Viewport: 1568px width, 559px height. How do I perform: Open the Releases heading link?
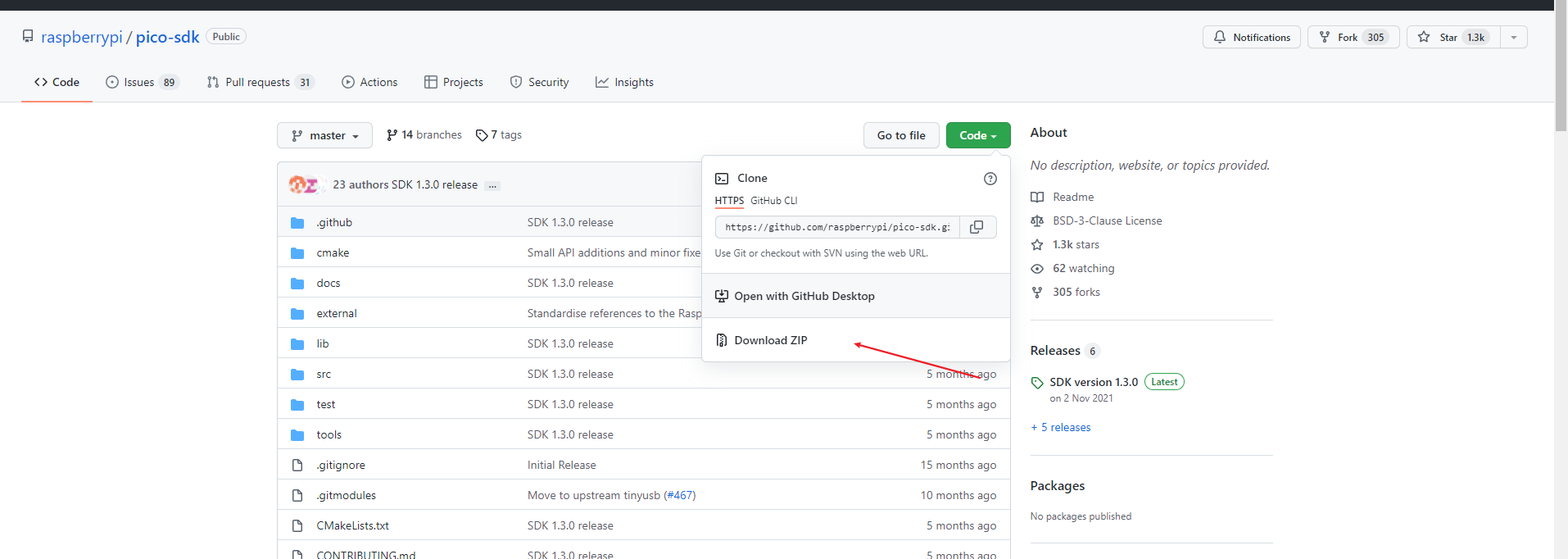coord(1055,350)
